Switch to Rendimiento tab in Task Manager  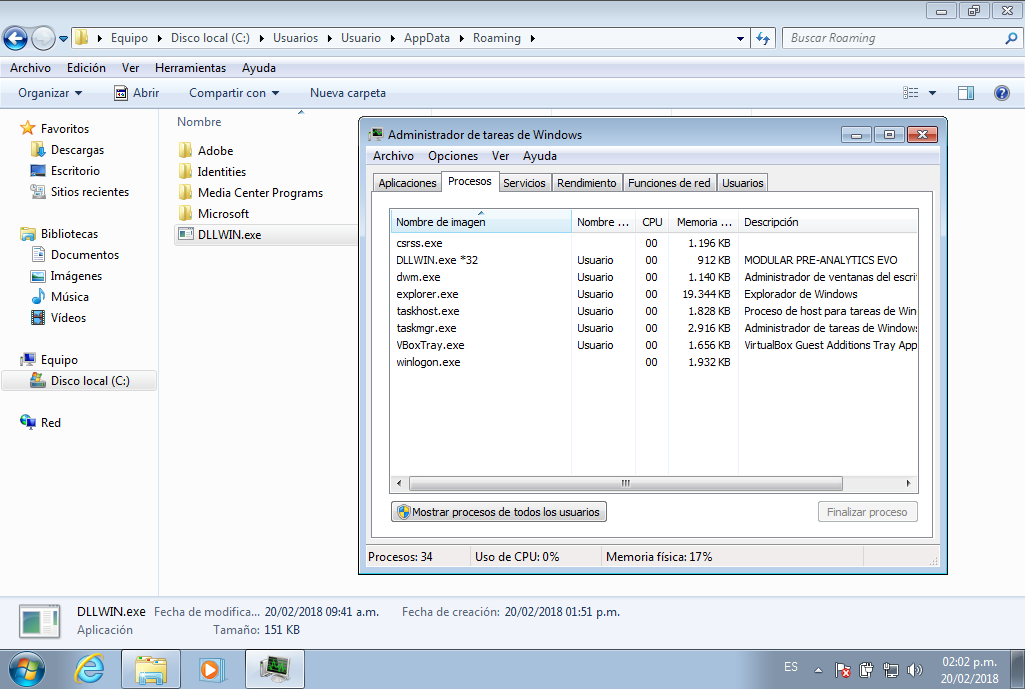click(587, 183)
